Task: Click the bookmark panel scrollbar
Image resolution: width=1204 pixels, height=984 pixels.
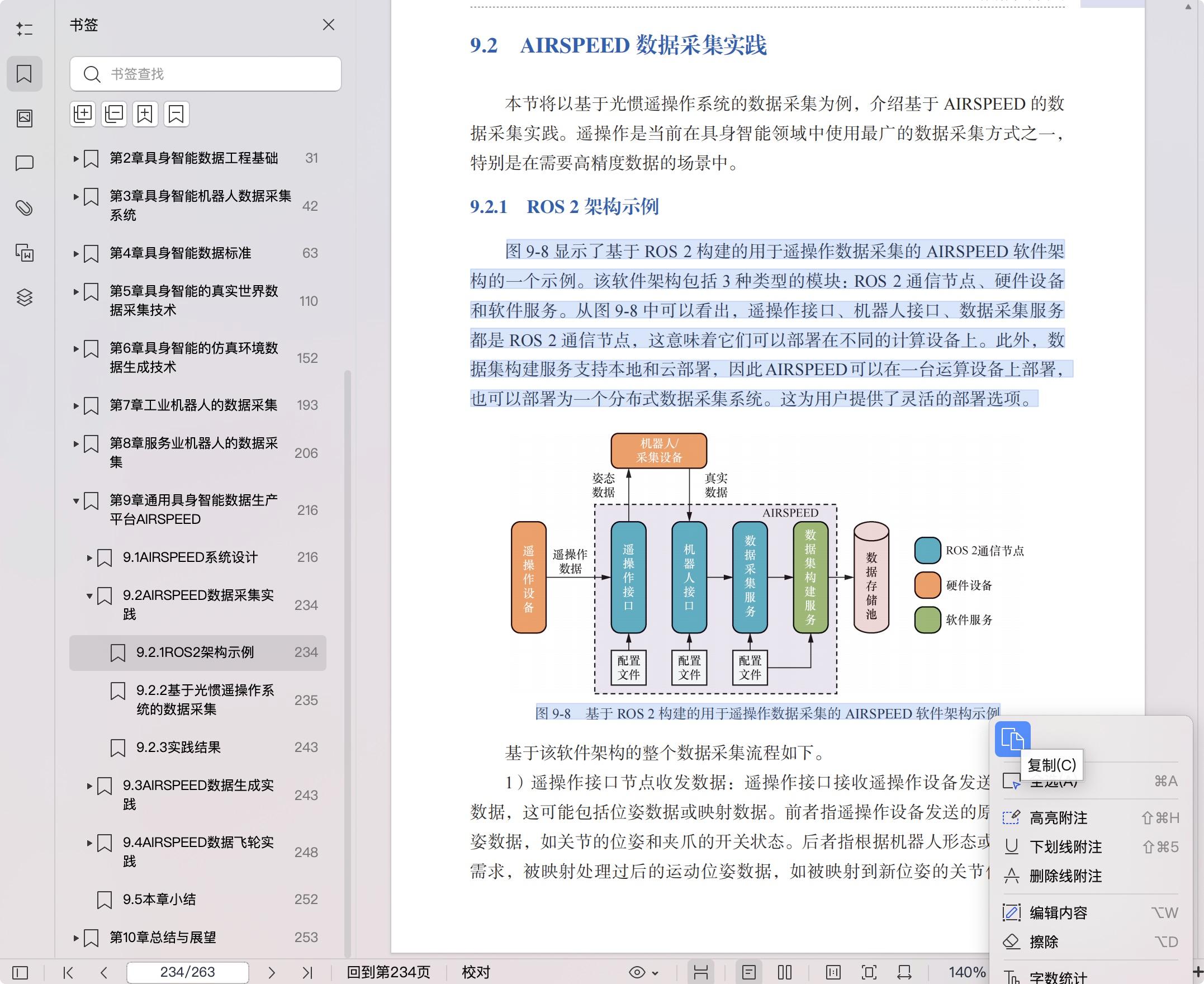Action: (x=348, y=663)
